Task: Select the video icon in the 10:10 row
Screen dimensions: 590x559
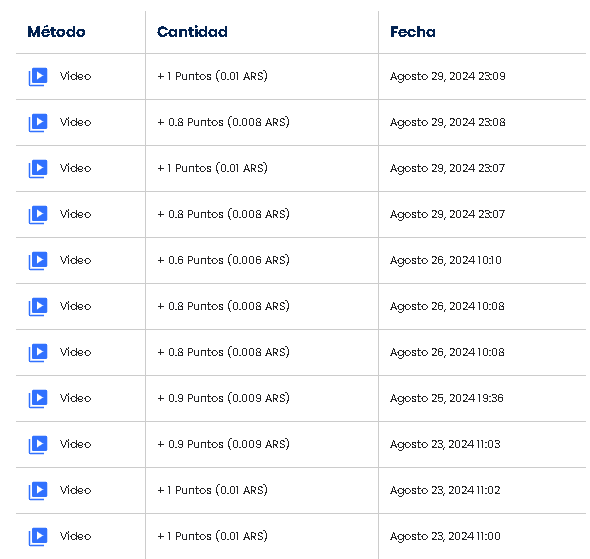Action: click(x=38, y=261)
